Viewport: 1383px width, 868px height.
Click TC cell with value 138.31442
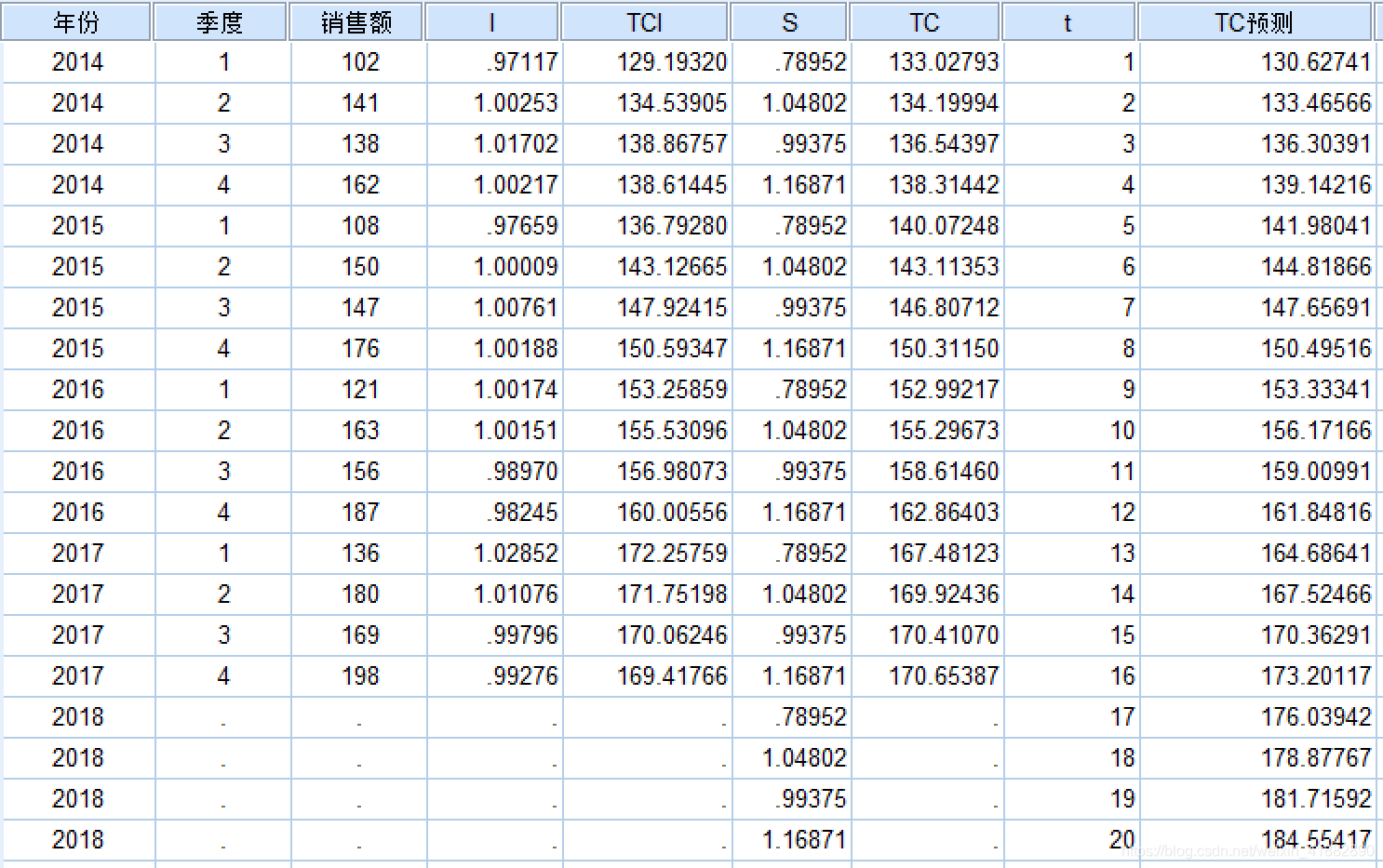pos(927,185)
